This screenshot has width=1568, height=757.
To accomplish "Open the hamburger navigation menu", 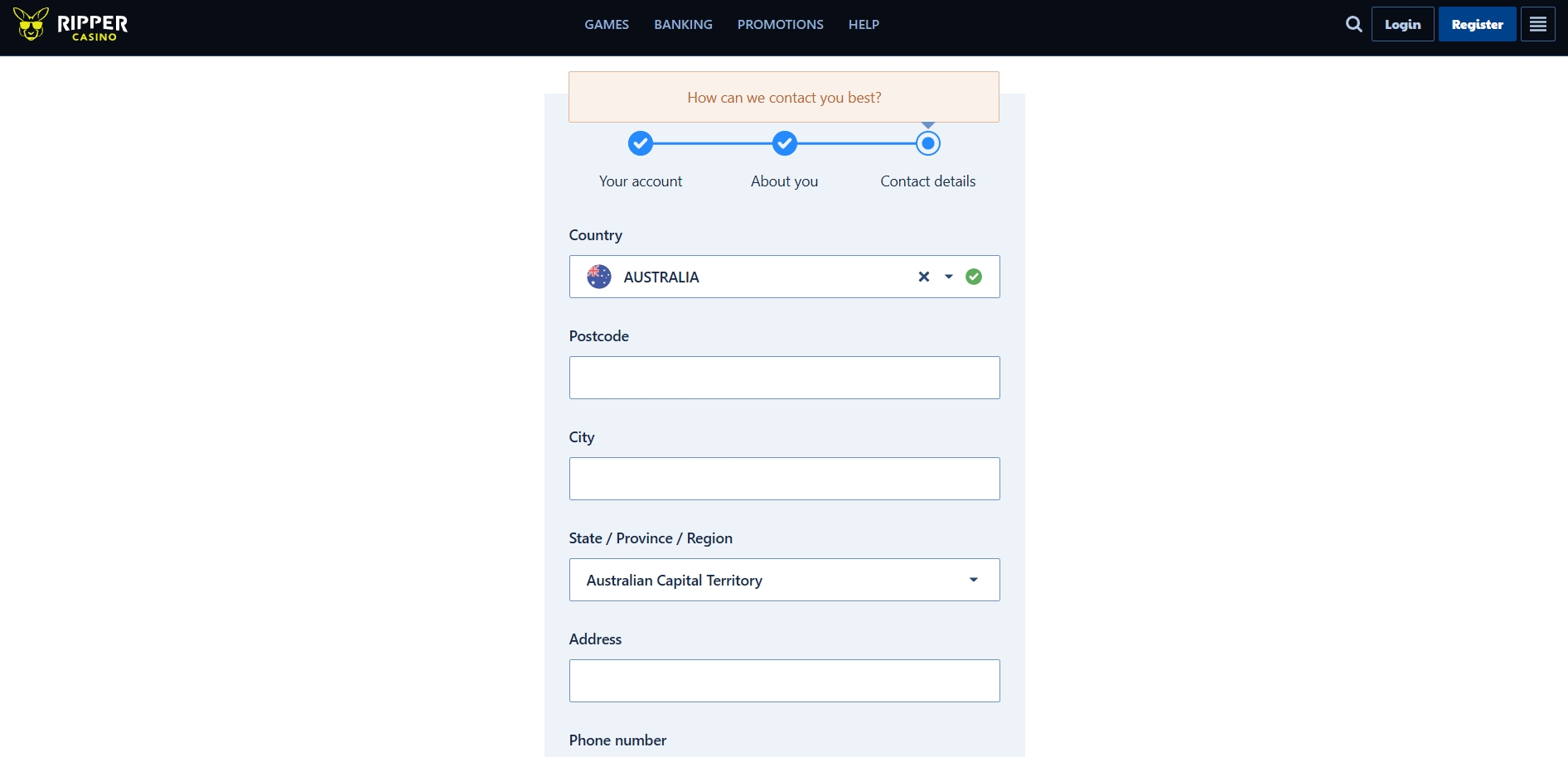I will [x=1539, y=24].
